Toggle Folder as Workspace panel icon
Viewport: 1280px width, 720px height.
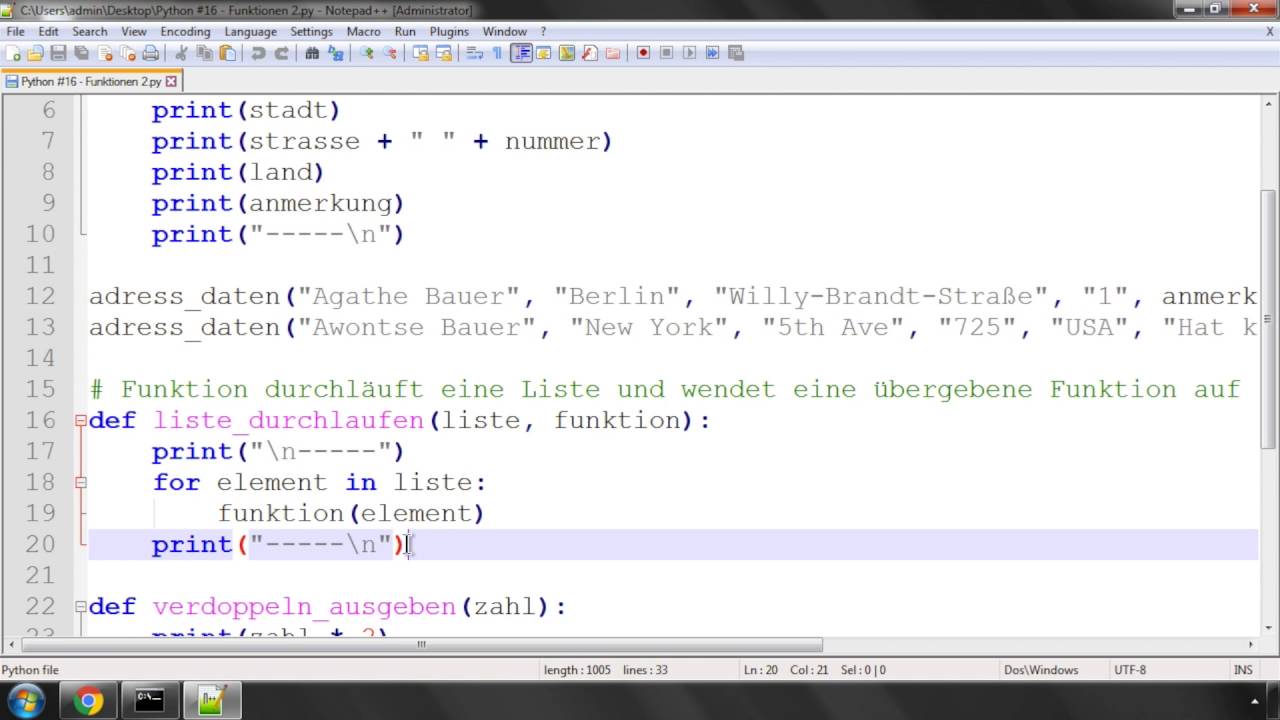tap(612, 53)
